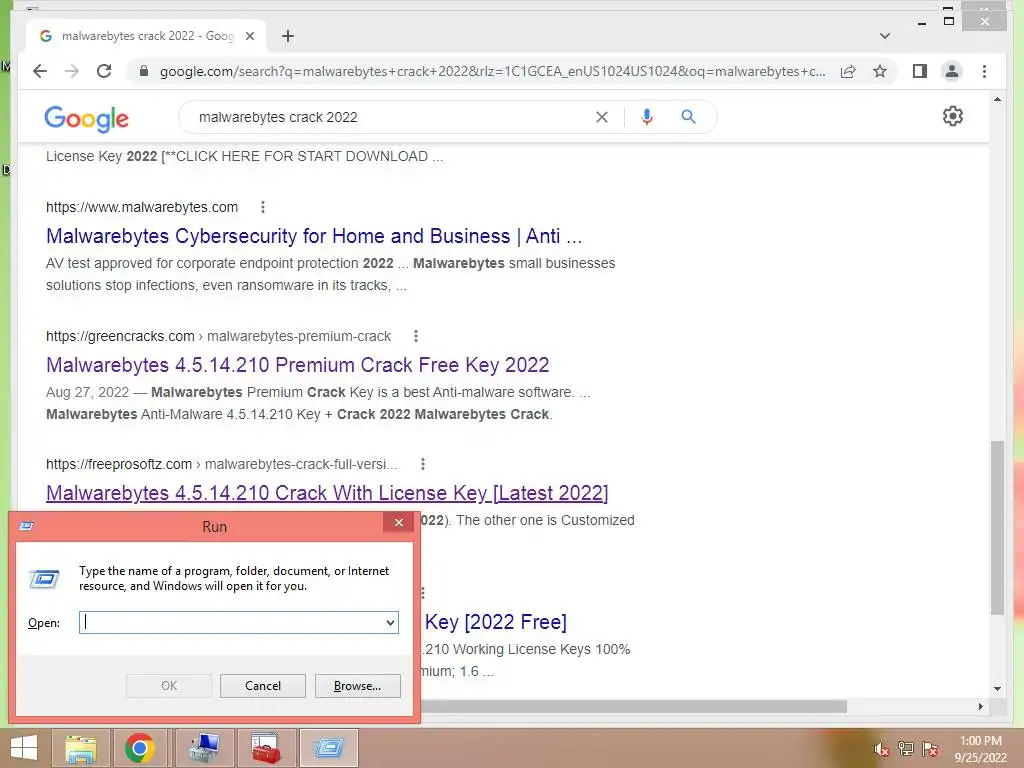Open options for the freeprosoftz.com result
The height and width of the screenshot is (768, 1024).
coord(423,464)
